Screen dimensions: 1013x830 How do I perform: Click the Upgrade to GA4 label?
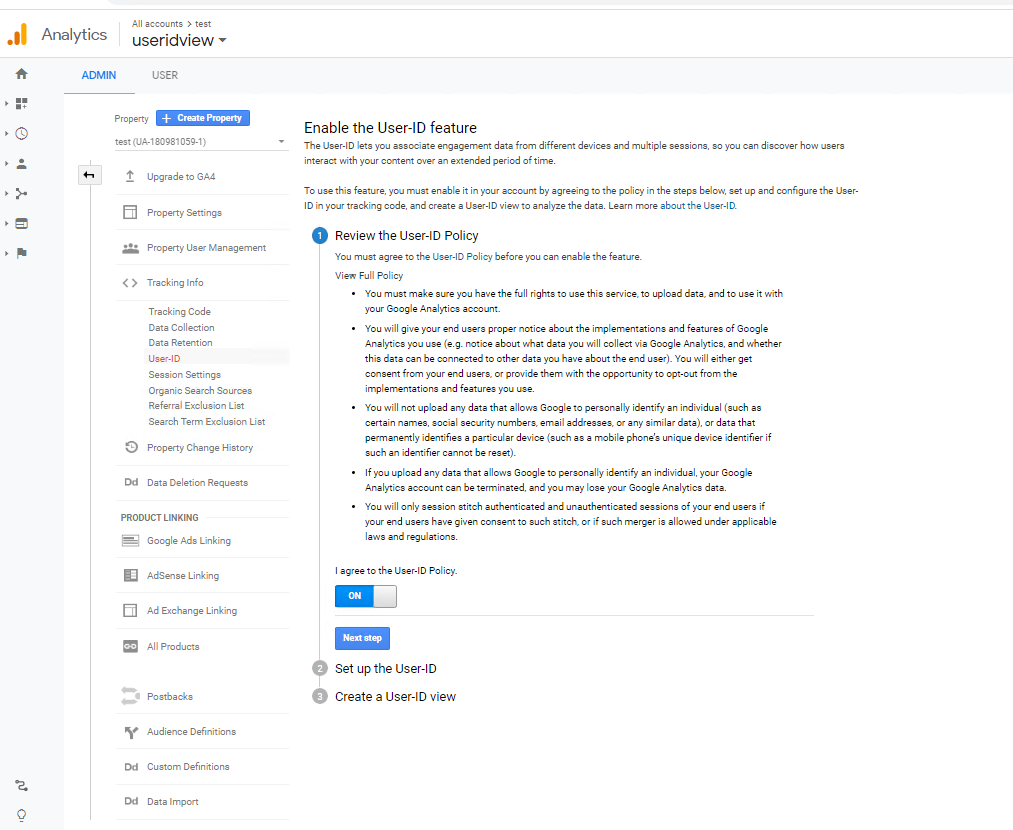pos(181,176)
